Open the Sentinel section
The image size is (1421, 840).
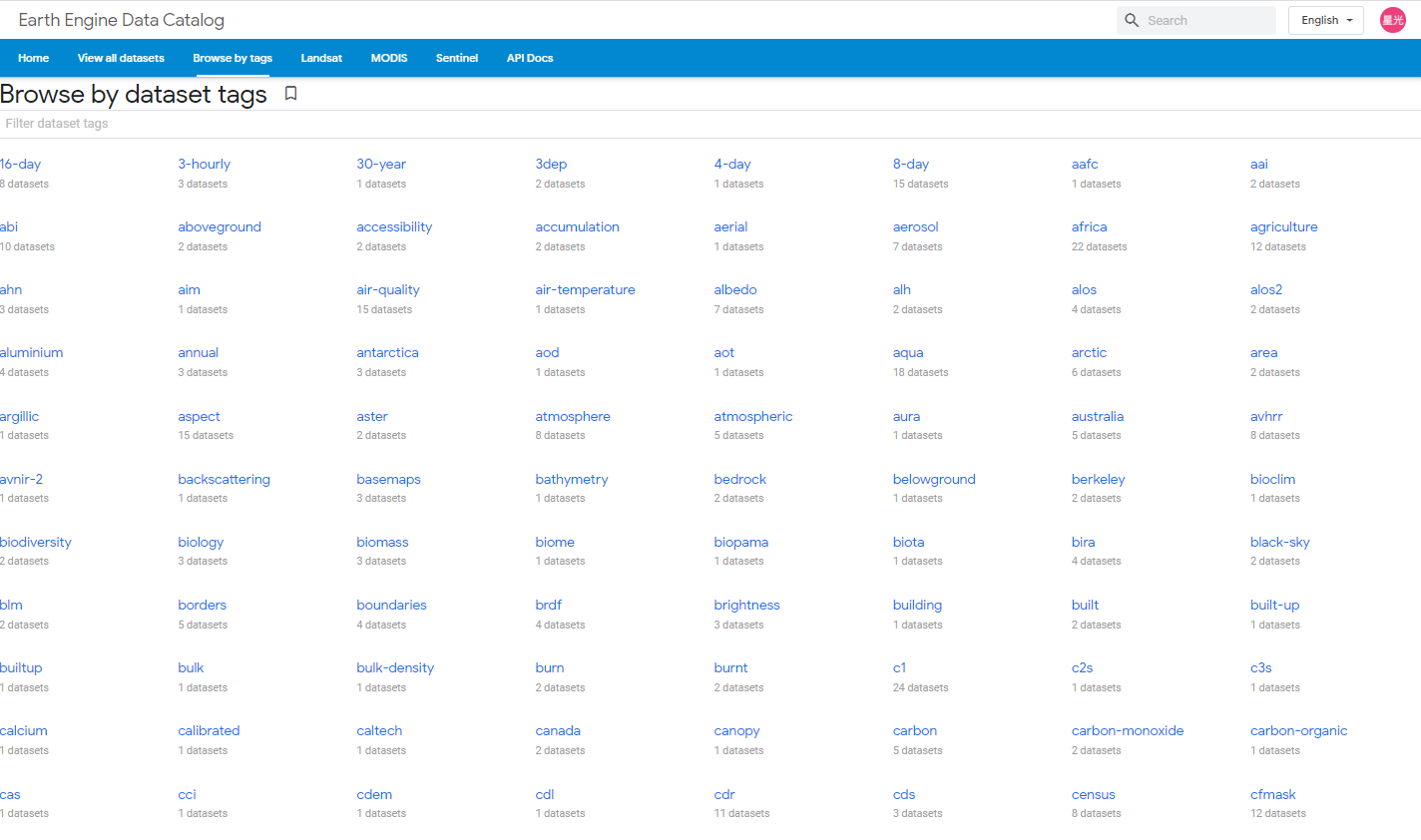tap(457, 58)
